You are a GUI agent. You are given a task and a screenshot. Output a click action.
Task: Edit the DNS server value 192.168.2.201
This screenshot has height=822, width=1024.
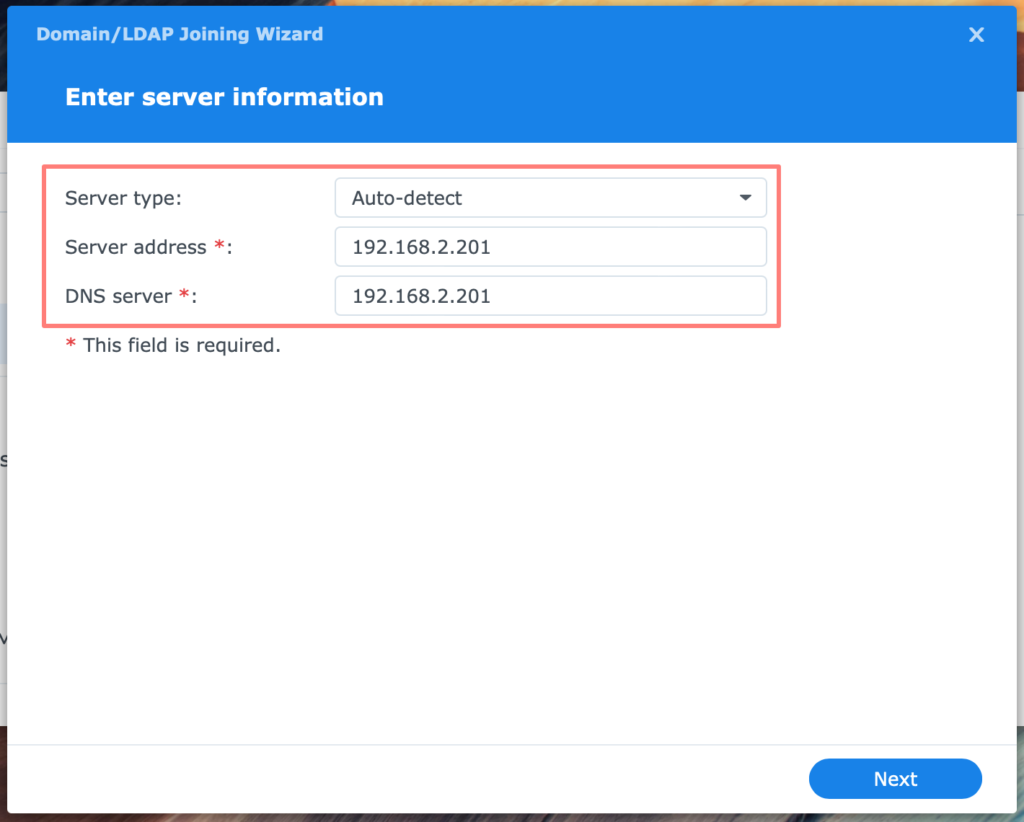[x=550, y=296]
